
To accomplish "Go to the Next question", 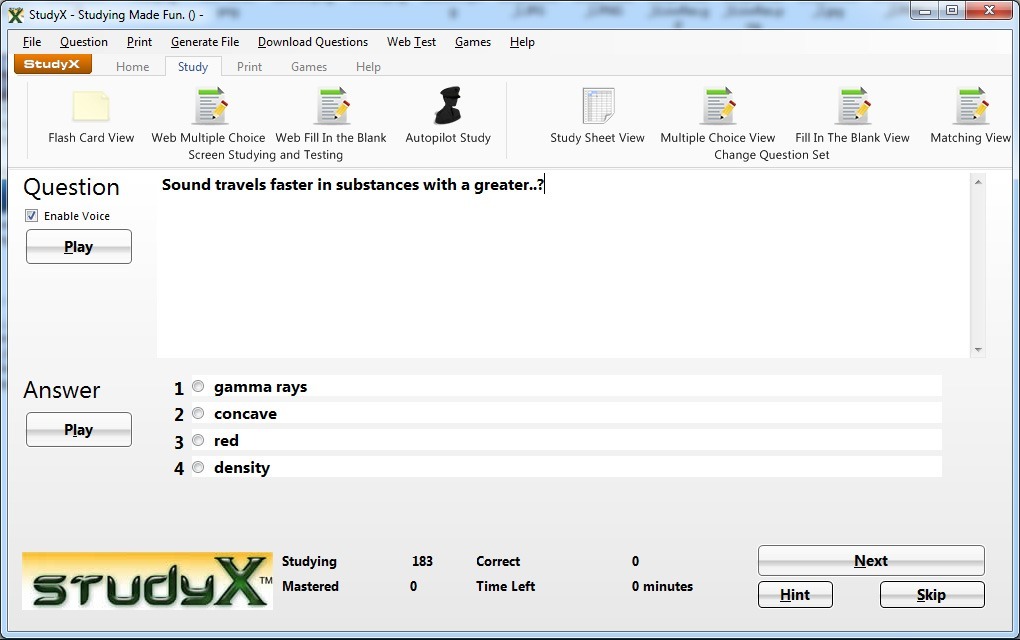I will (871, 561).
